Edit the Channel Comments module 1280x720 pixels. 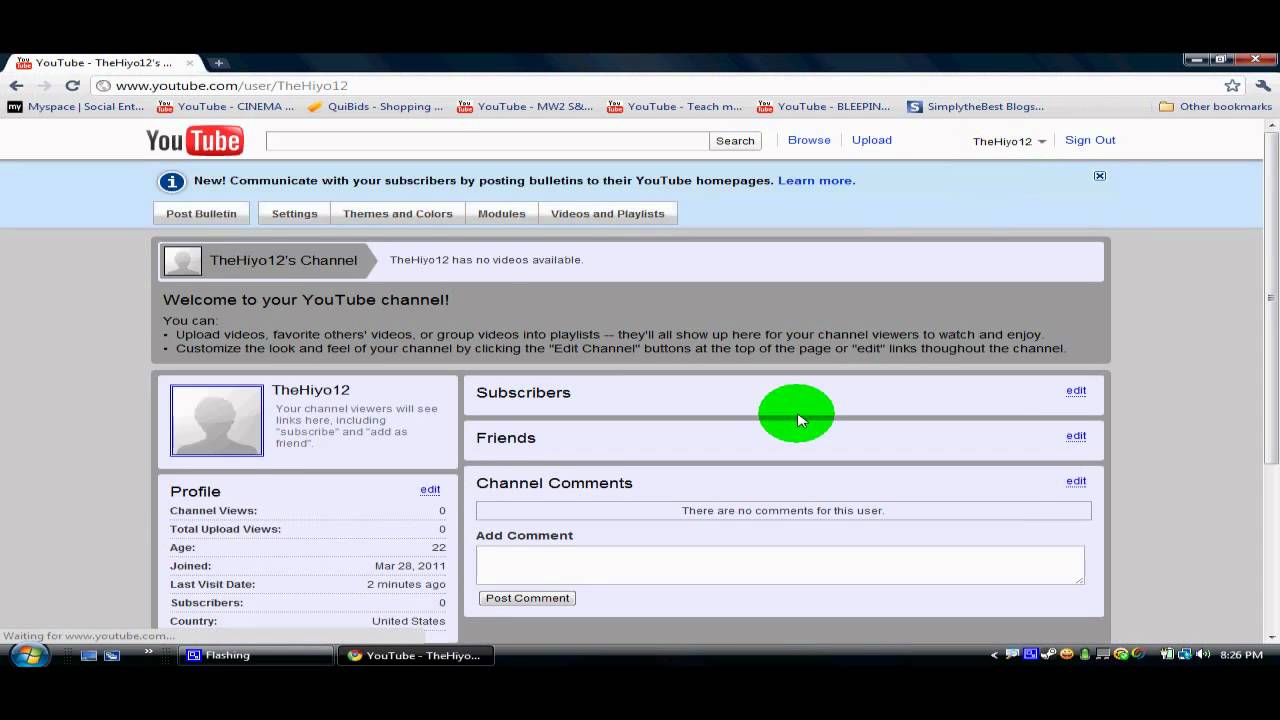tap(1076, 480)
